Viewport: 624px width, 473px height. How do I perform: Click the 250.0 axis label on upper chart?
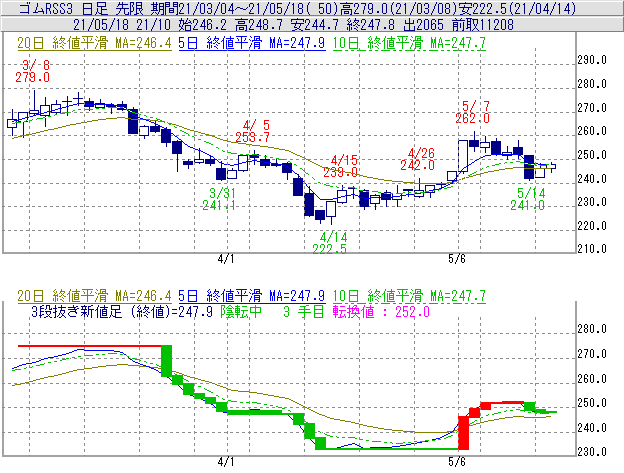coord(592,155)
